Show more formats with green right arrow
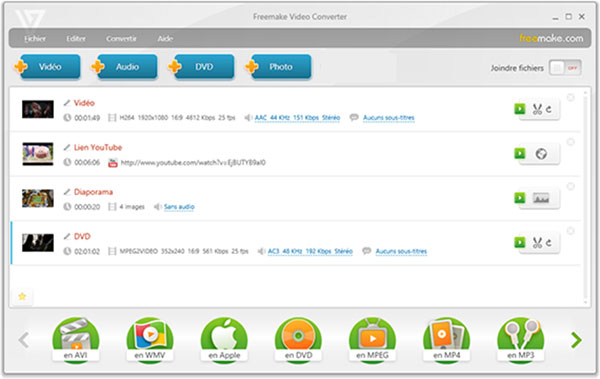 point(576,340)
